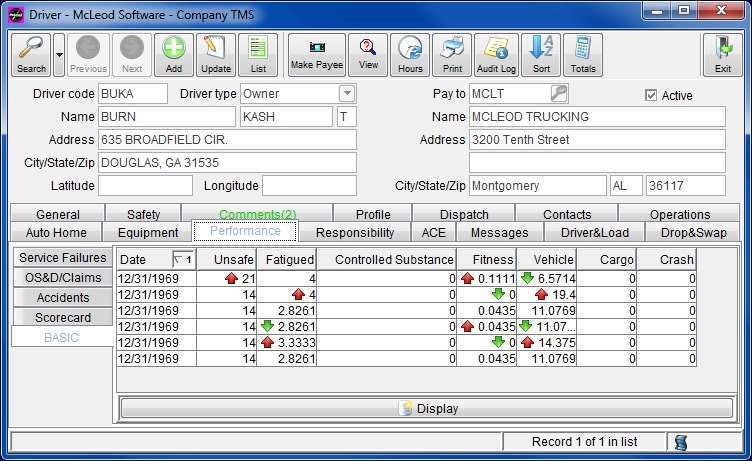Open the dropdown arrow beside Search
Image resolution: width=752 pixels, height=461 pixels.
(59, 55)
